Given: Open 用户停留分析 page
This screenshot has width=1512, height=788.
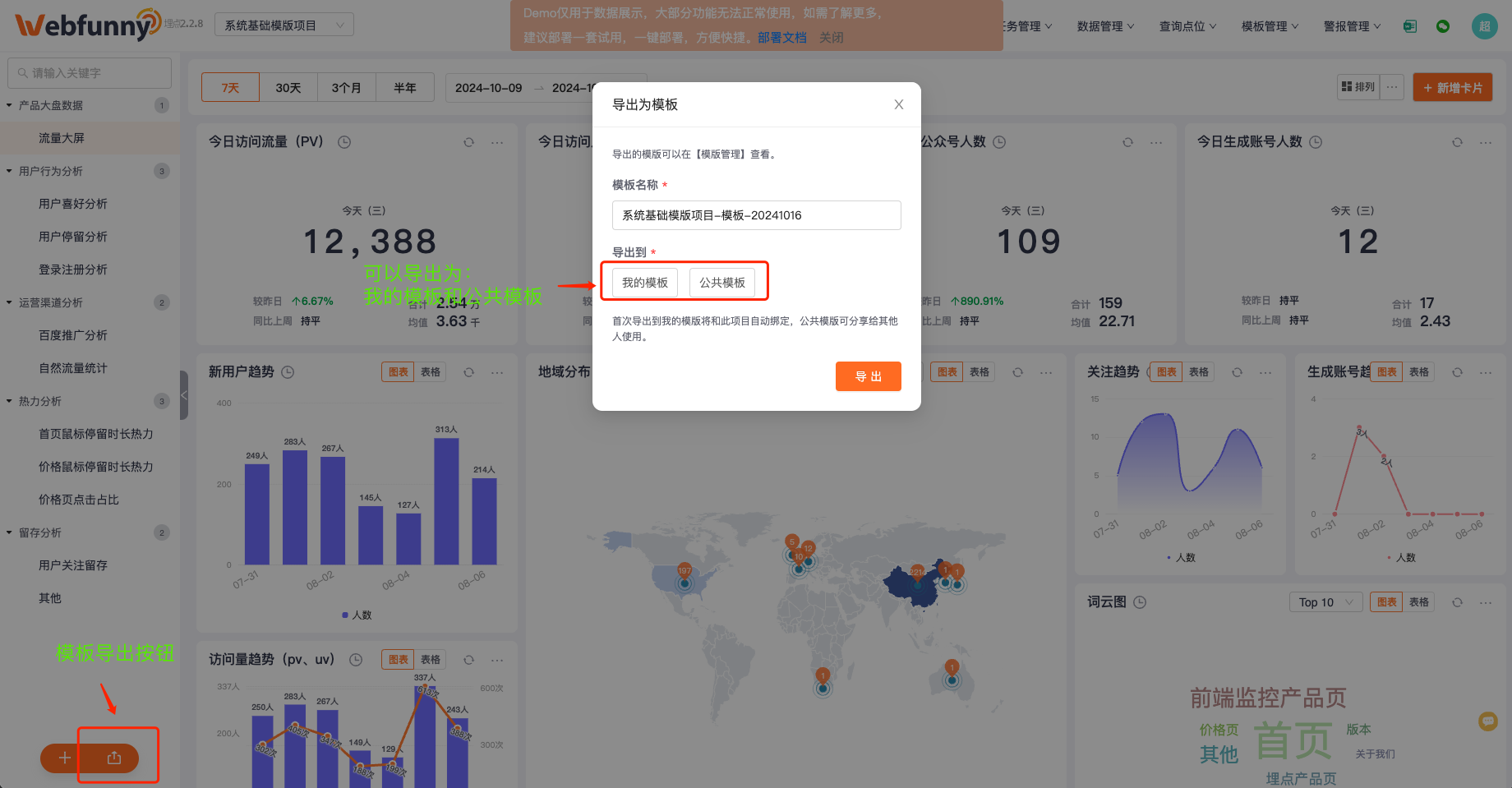Looking at the screenshot, I should 73,237.
